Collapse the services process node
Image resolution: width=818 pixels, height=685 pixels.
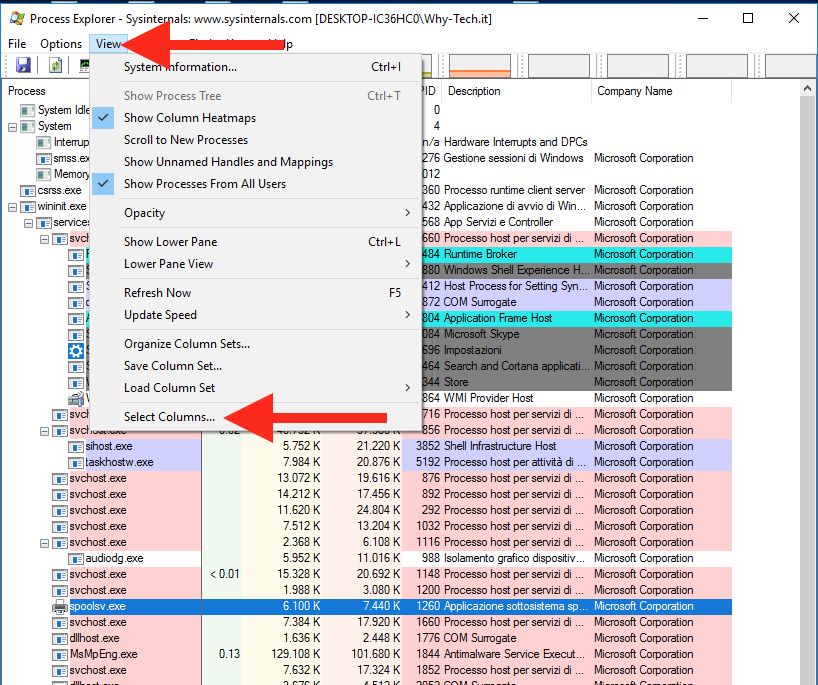[x=29, y=223]
